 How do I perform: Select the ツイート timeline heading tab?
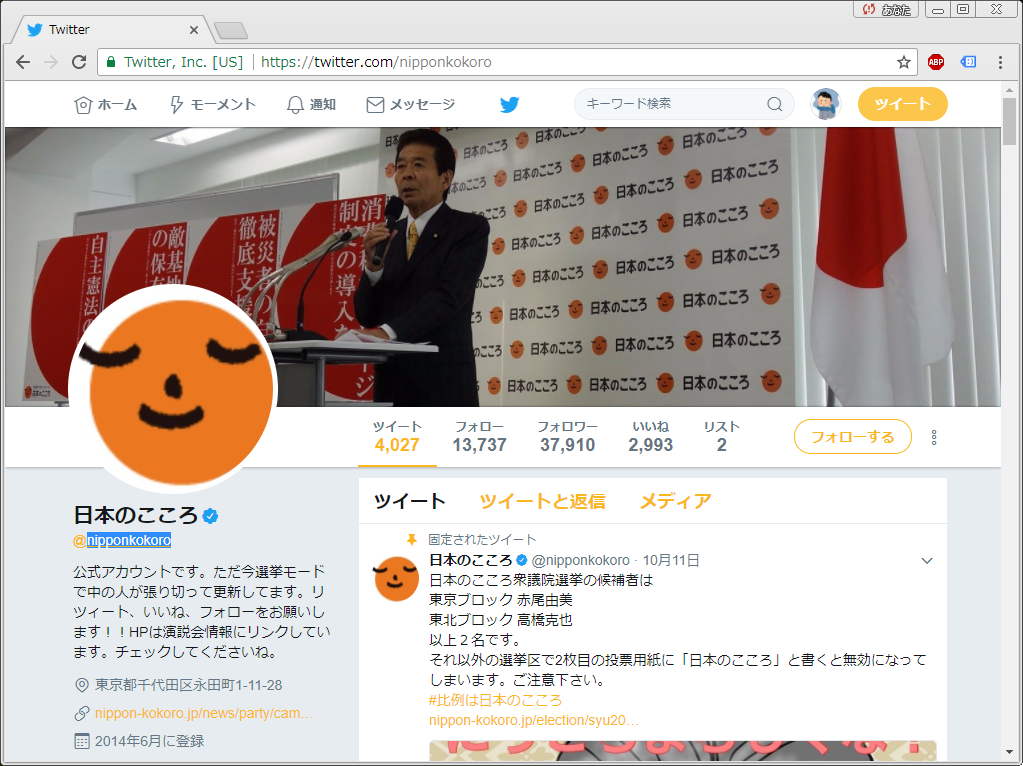[x=410, y=501]
